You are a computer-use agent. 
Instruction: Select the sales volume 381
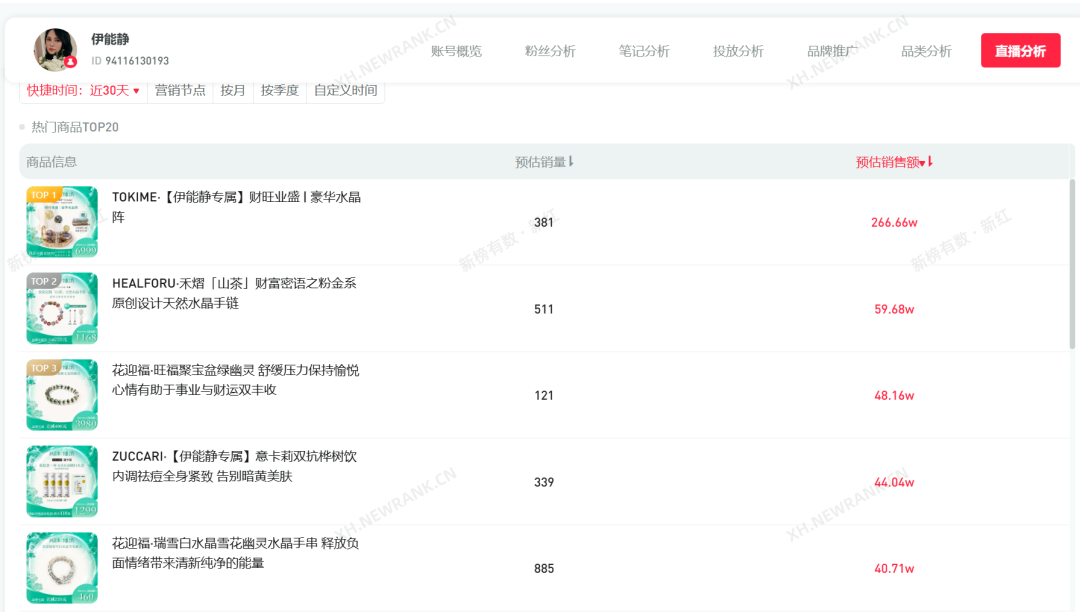click(543, 222)
